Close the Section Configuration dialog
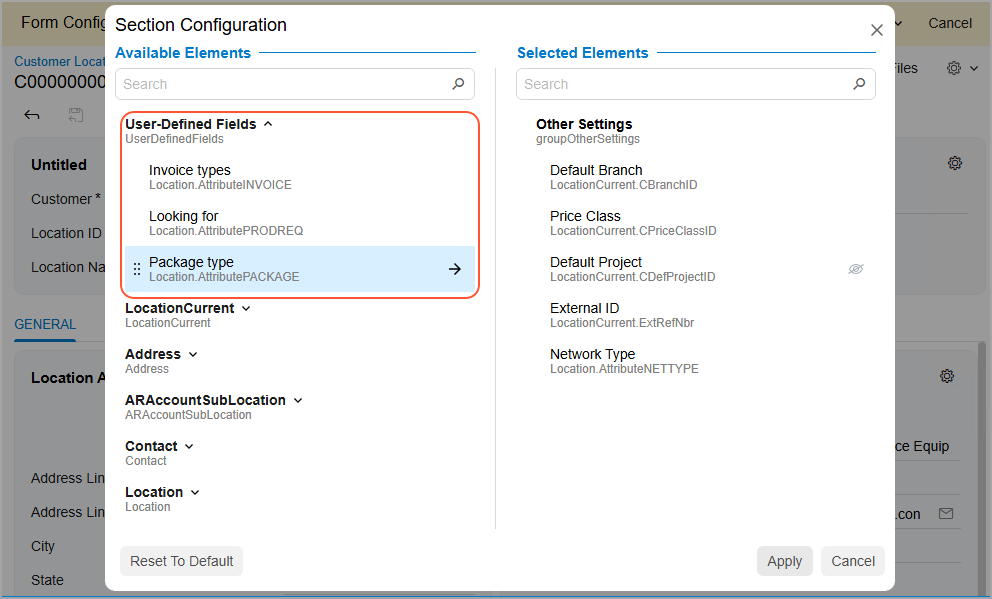The width and height of the screenshot is (992, 599). (877, 31)
